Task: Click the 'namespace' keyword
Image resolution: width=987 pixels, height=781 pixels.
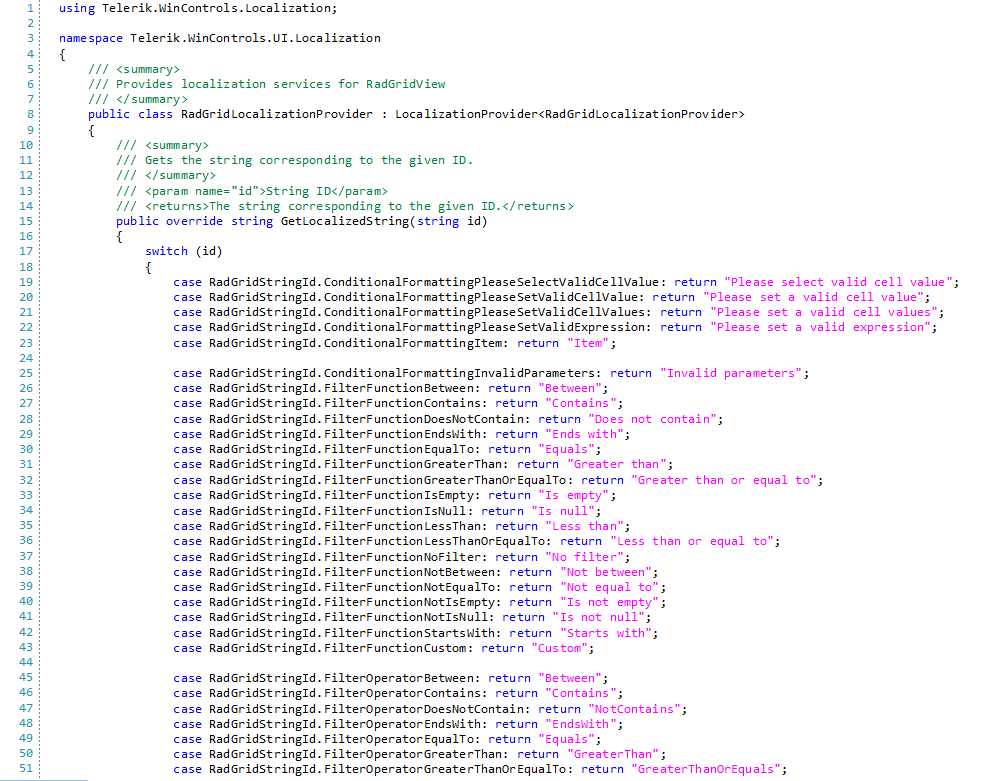Action: 91,38
